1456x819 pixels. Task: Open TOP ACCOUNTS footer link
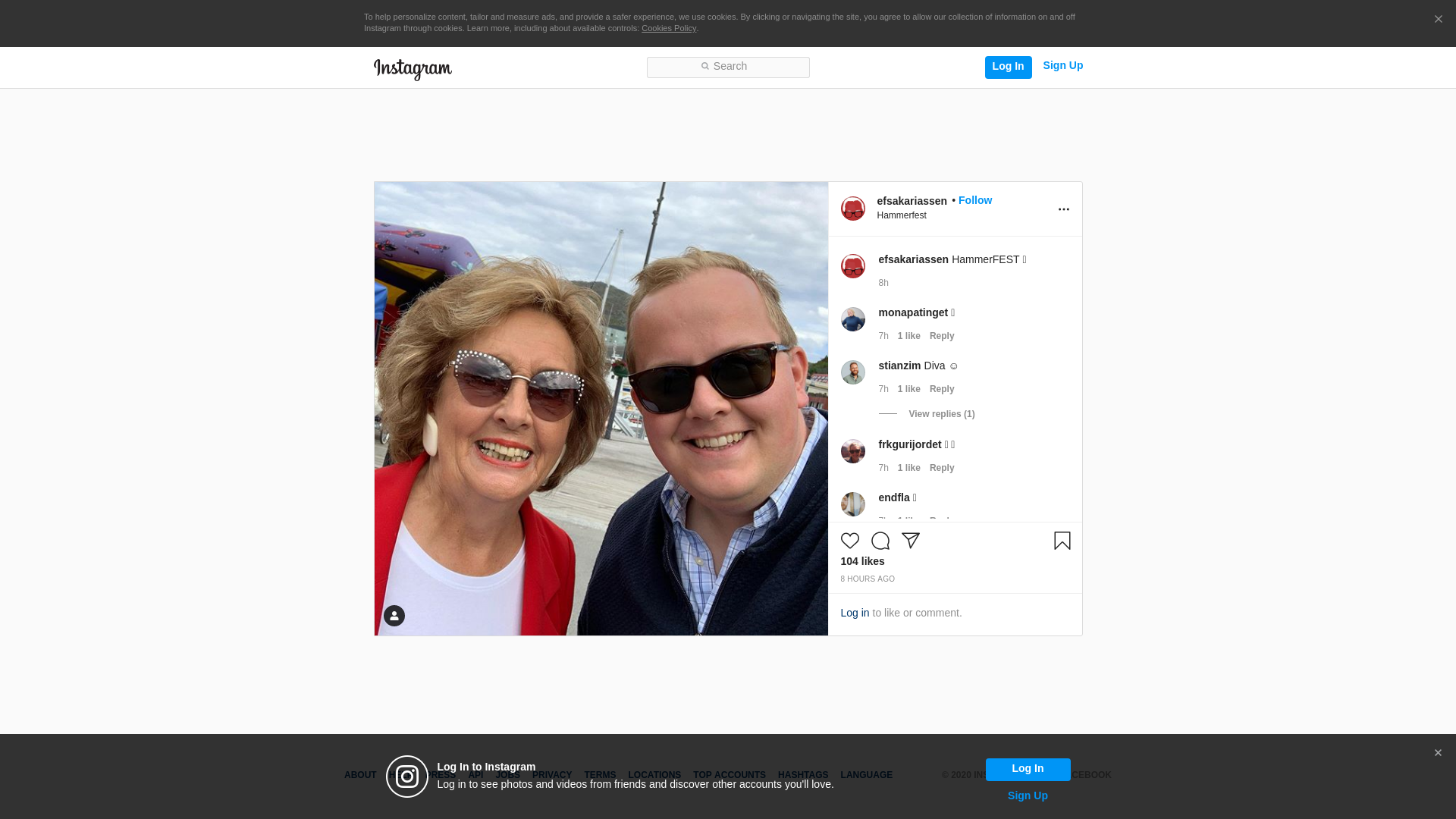pos(729,775)
